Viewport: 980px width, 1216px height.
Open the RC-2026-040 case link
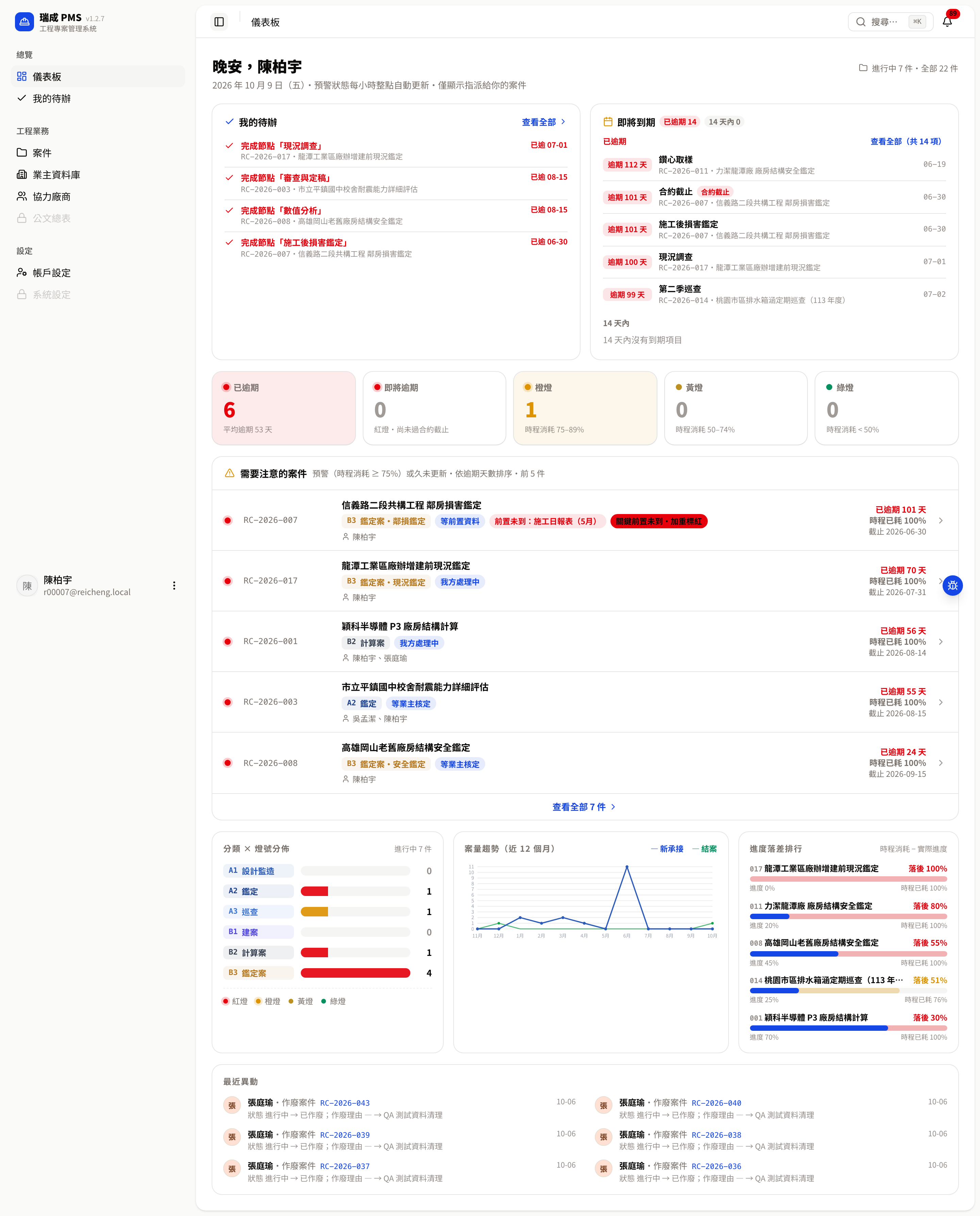(x=716, y=1103)
